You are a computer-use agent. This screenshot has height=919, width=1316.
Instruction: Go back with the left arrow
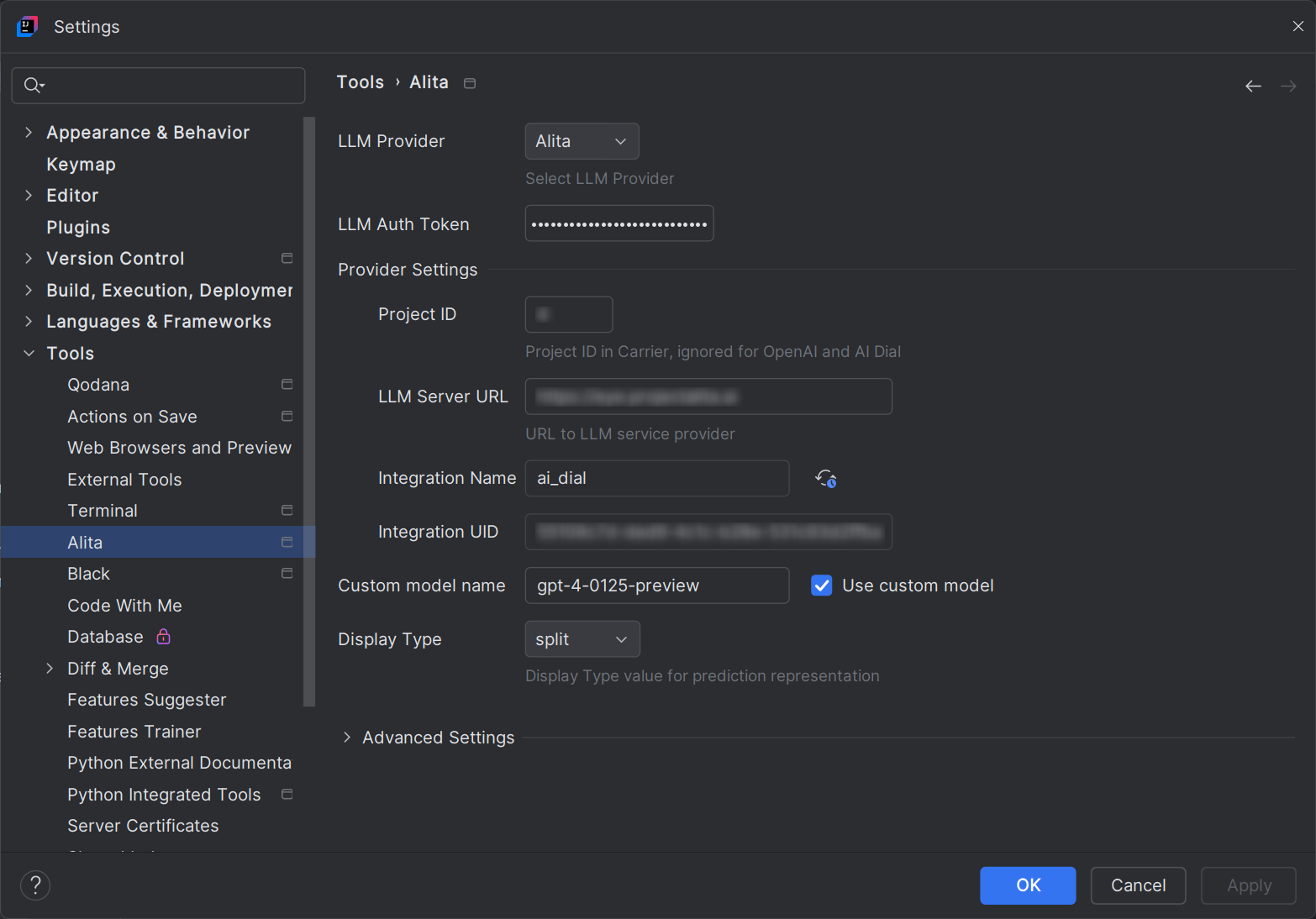coord(1253,86)
